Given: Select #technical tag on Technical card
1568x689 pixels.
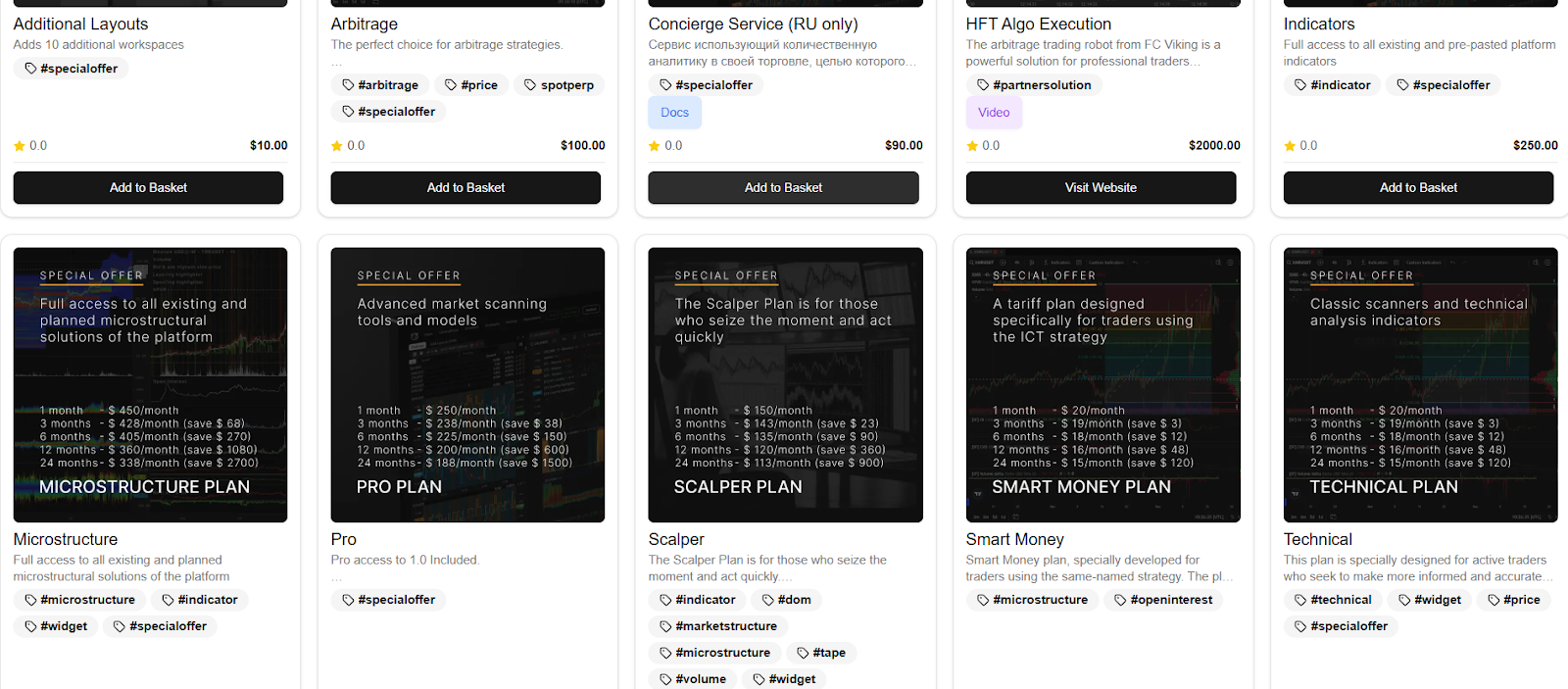Looking at the screenshot, I should [1333, 600].
